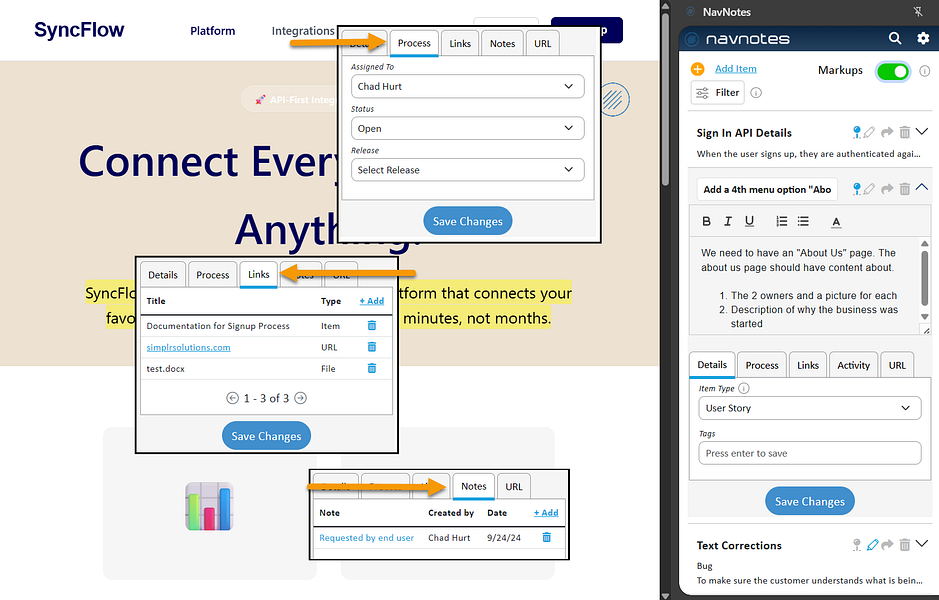Image resolution: width=939 pixels, height=600 pixels.
Task: Open the Requested by end user note
Action: click(x=366, y=538)
